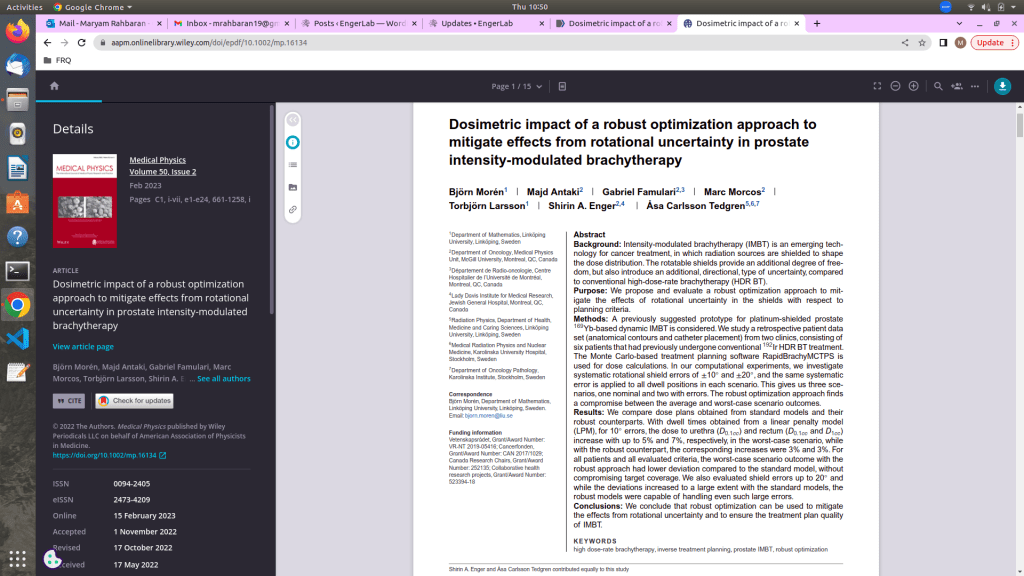The width and height of the screenshot is (1024, 576).
Task: Enter presentation fullscreen mode
Action: (x=877, y=86)
